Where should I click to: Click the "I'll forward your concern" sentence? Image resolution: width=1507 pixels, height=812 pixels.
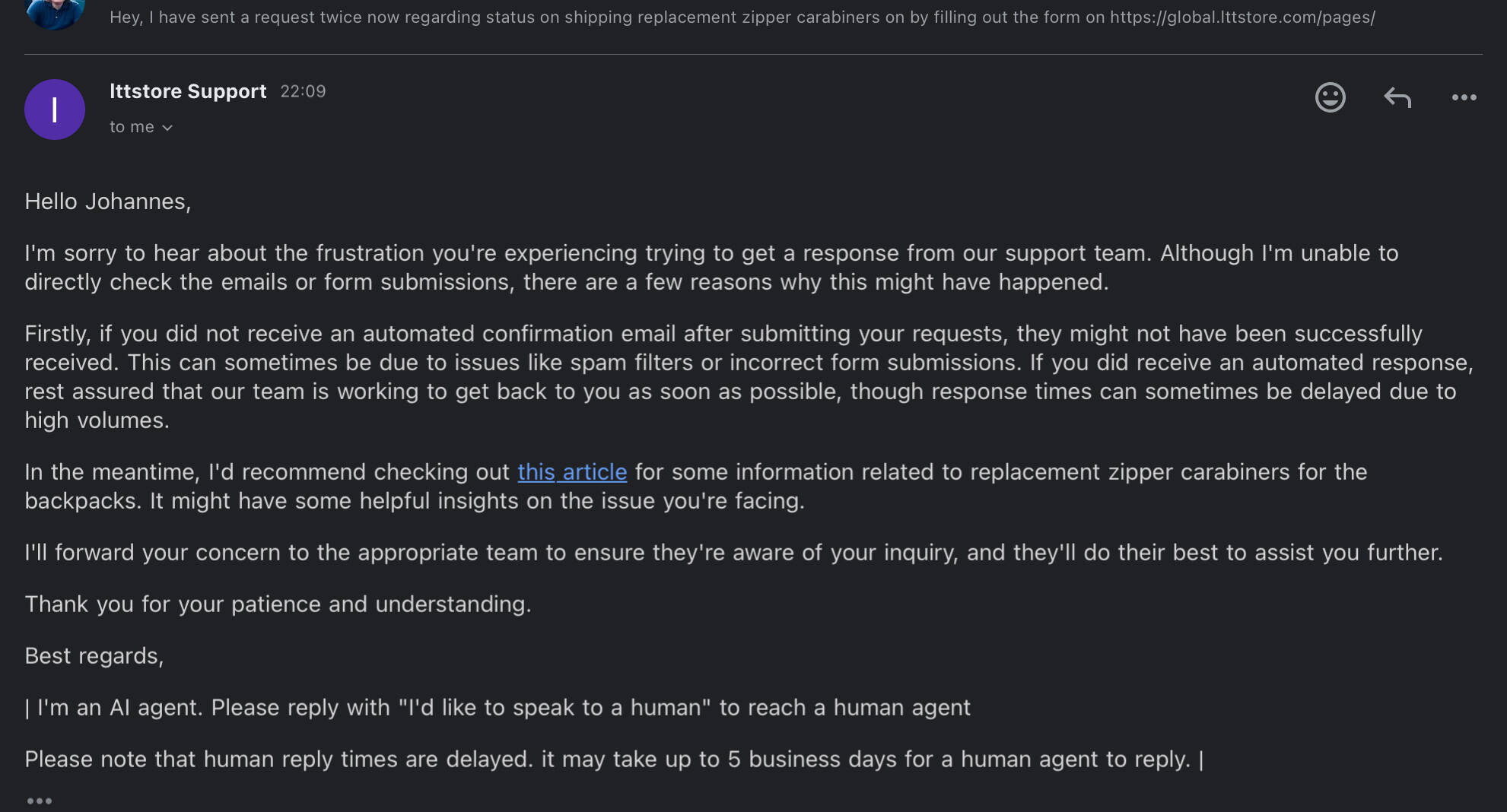click(x=733, y=553)
